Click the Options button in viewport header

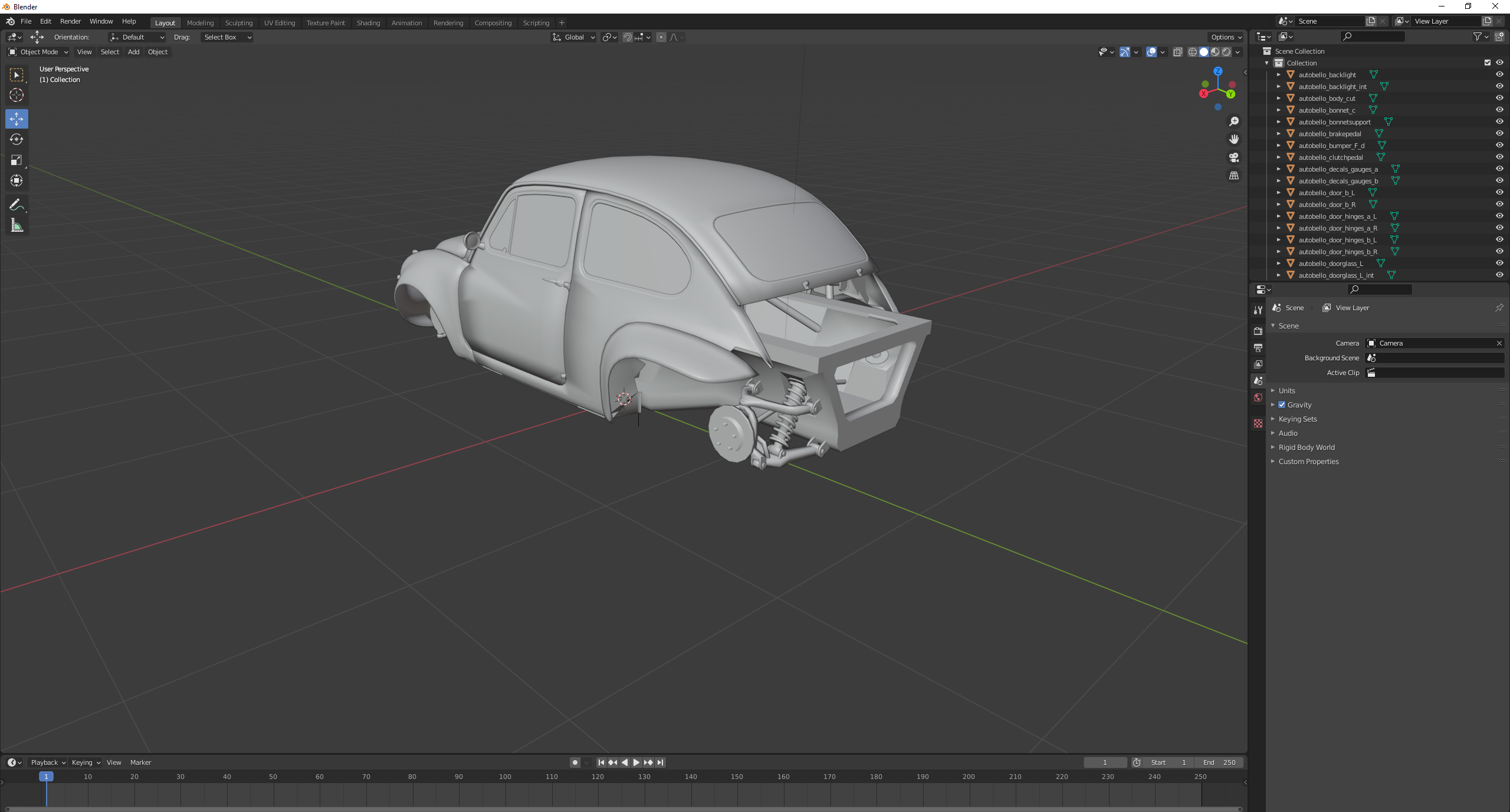coord(1226,37)
